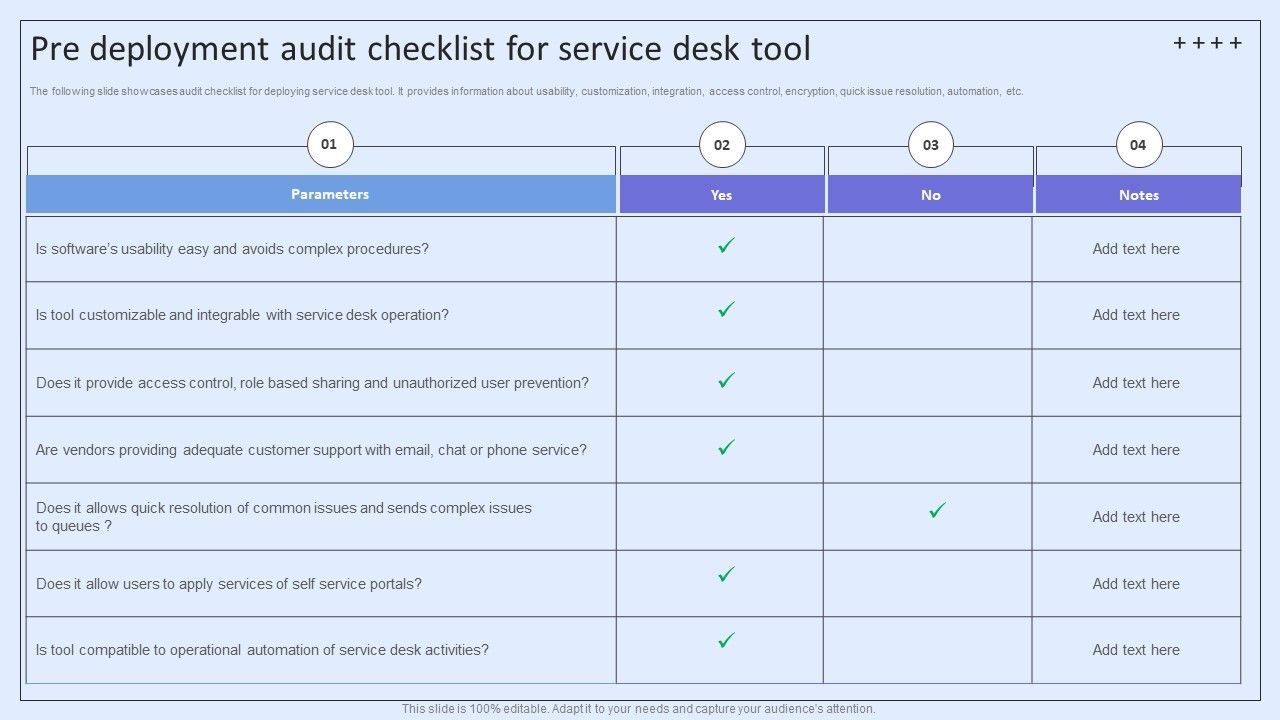Click 'Are vendors providing adequate customer support' question
1280x720 pixels.
[311, 450]
